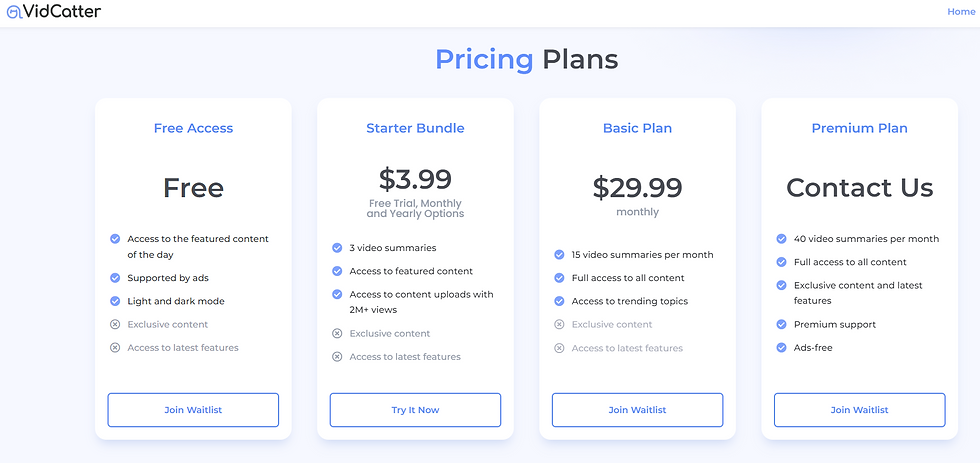Screen dimensions: 980x463
Task: Click checkmark icon next to Light and dark mode
Action: pyautogui.click(x=115, y=301)
